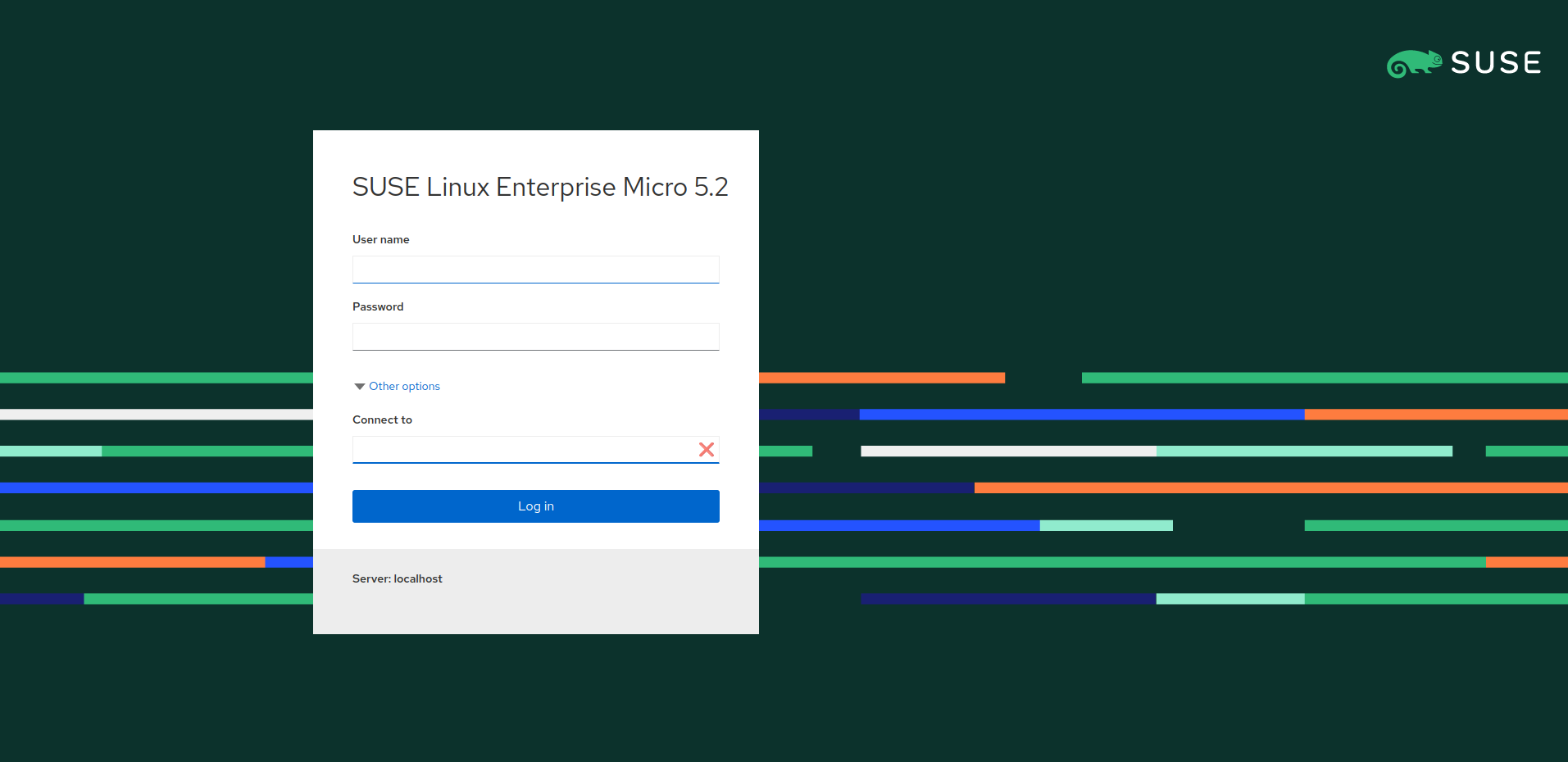Click the orange stripe touching login panel's right edge

click(881, 378)
